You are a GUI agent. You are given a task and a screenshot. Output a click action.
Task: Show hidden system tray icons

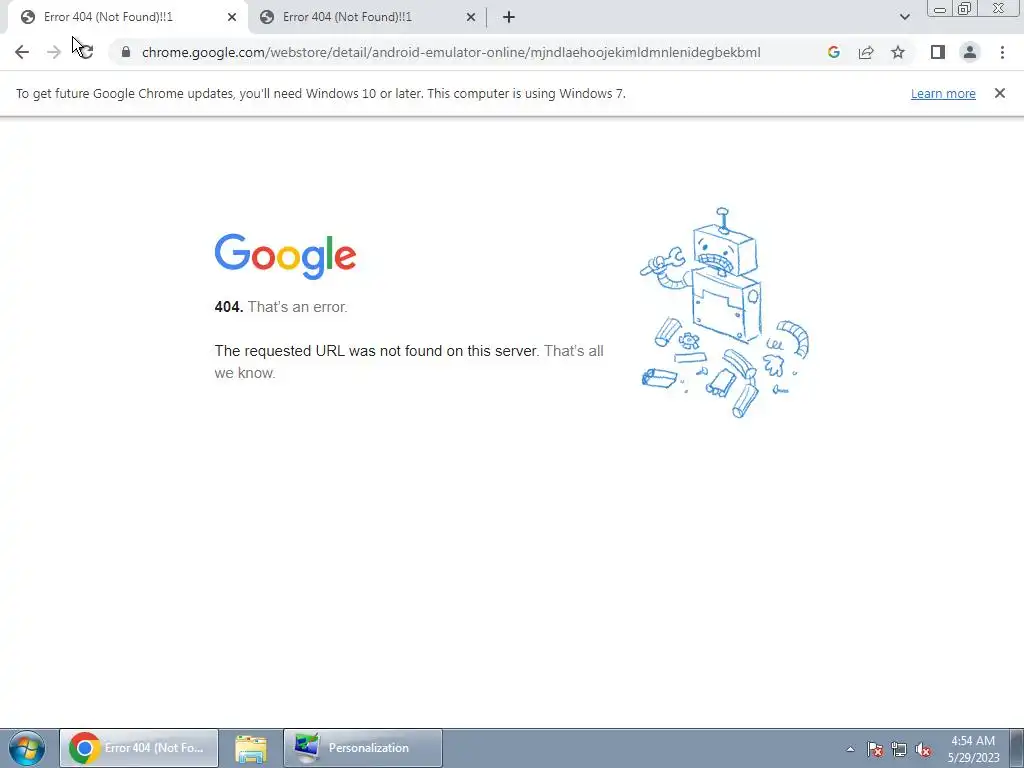pos(850,749)
